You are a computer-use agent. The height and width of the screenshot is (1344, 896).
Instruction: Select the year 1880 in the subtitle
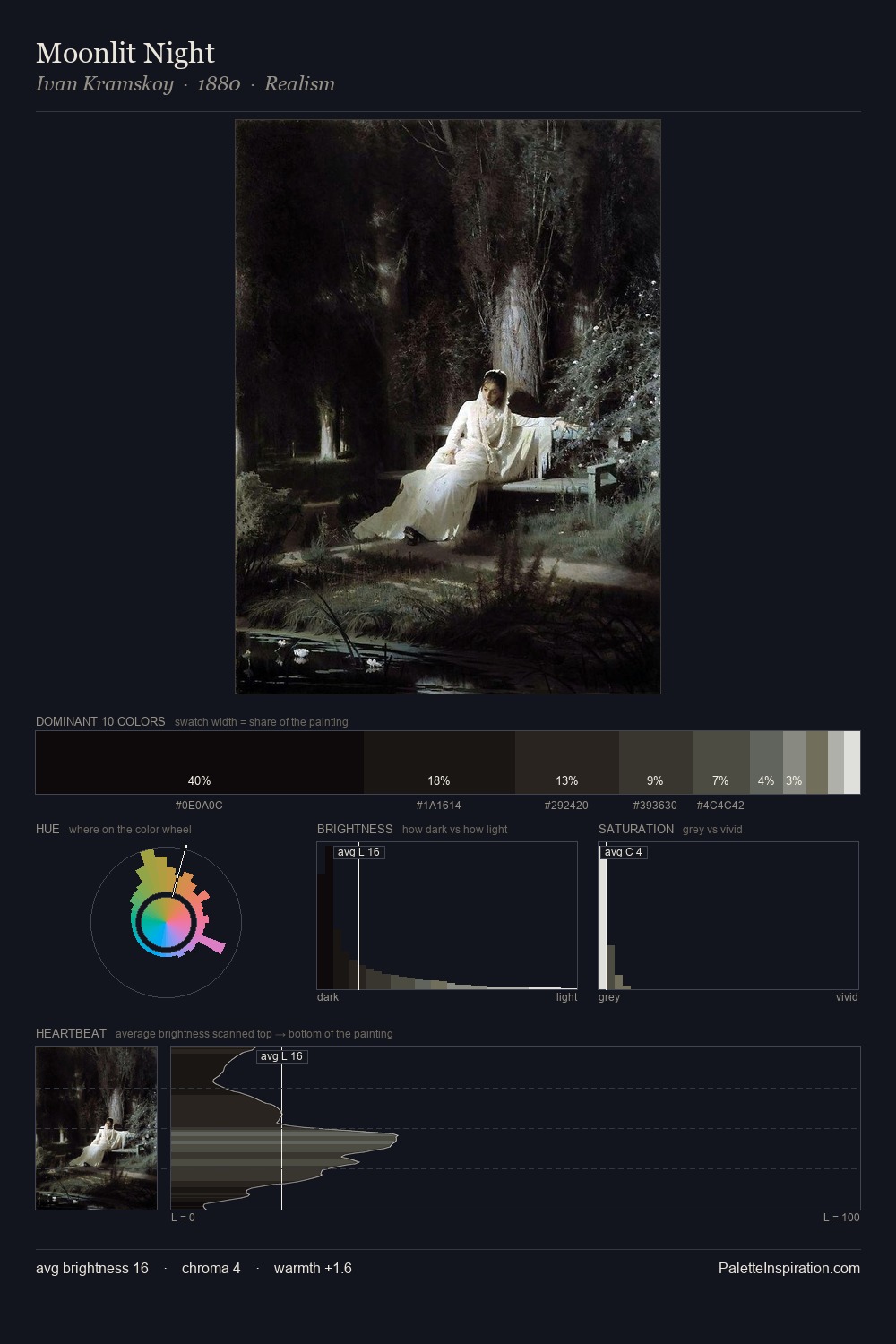pos(219,83)
